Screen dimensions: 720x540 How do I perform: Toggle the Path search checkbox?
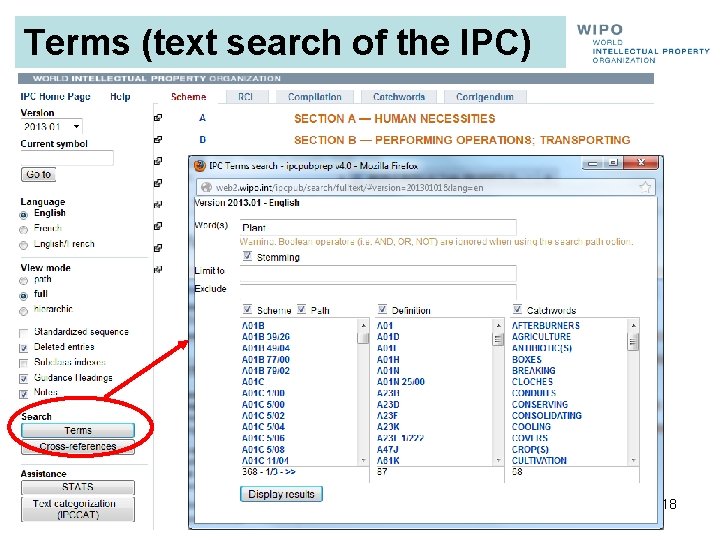coord(301,309)
